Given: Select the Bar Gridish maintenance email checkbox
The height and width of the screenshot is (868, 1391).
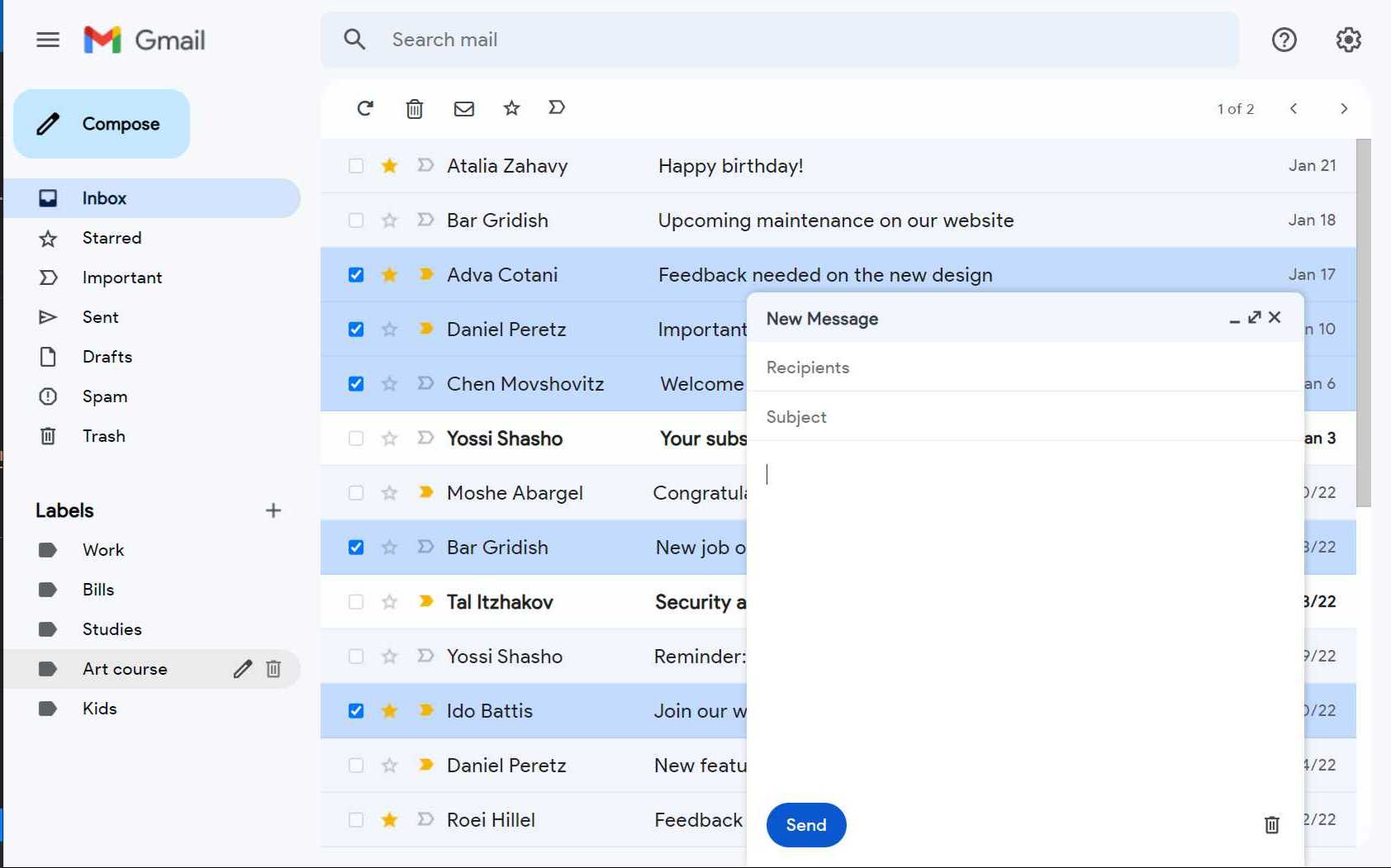Looking at the screenshot, I should coord(356,221).
